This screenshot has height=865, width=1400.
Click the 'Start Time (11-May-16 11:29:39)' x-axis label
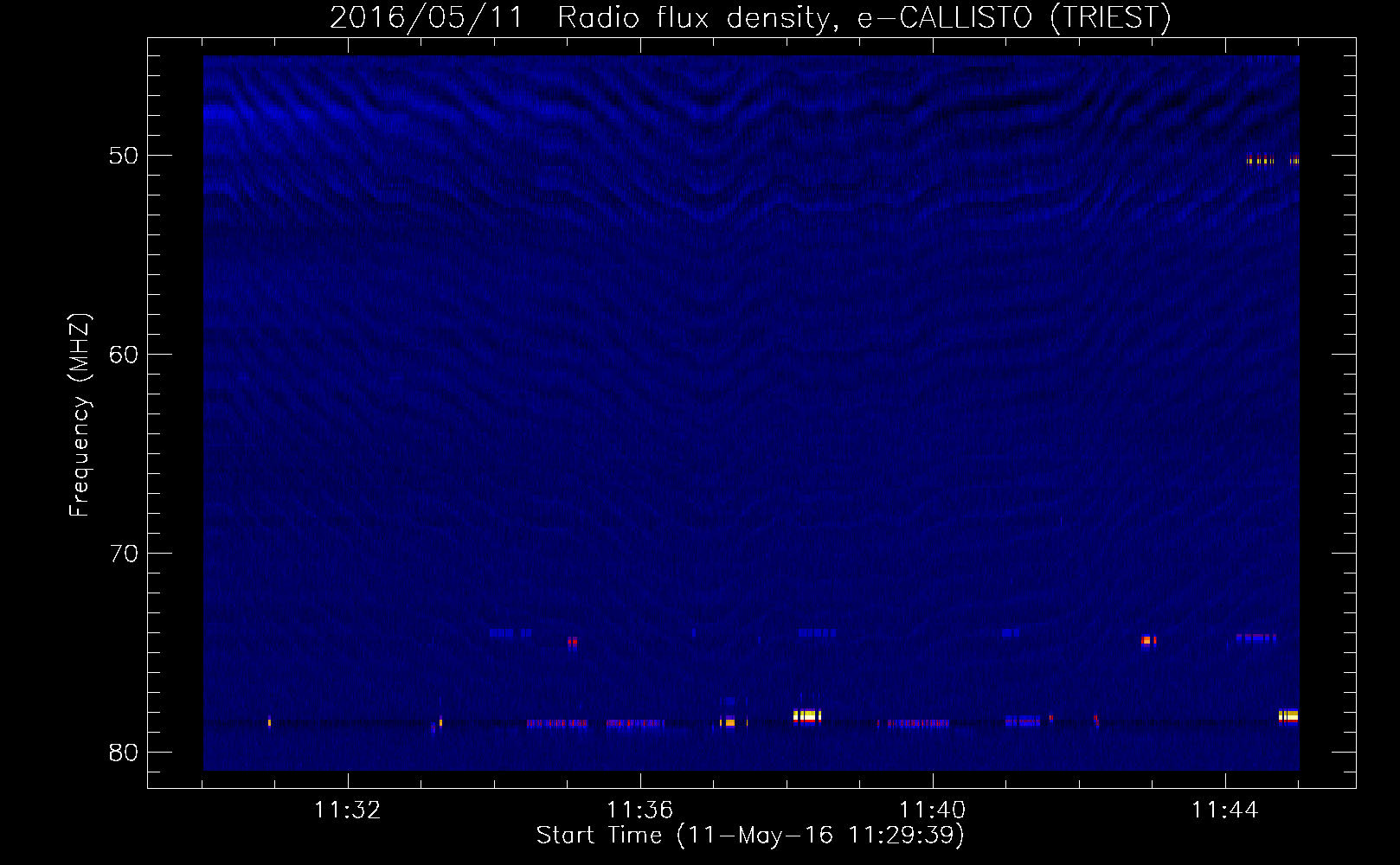750,836
